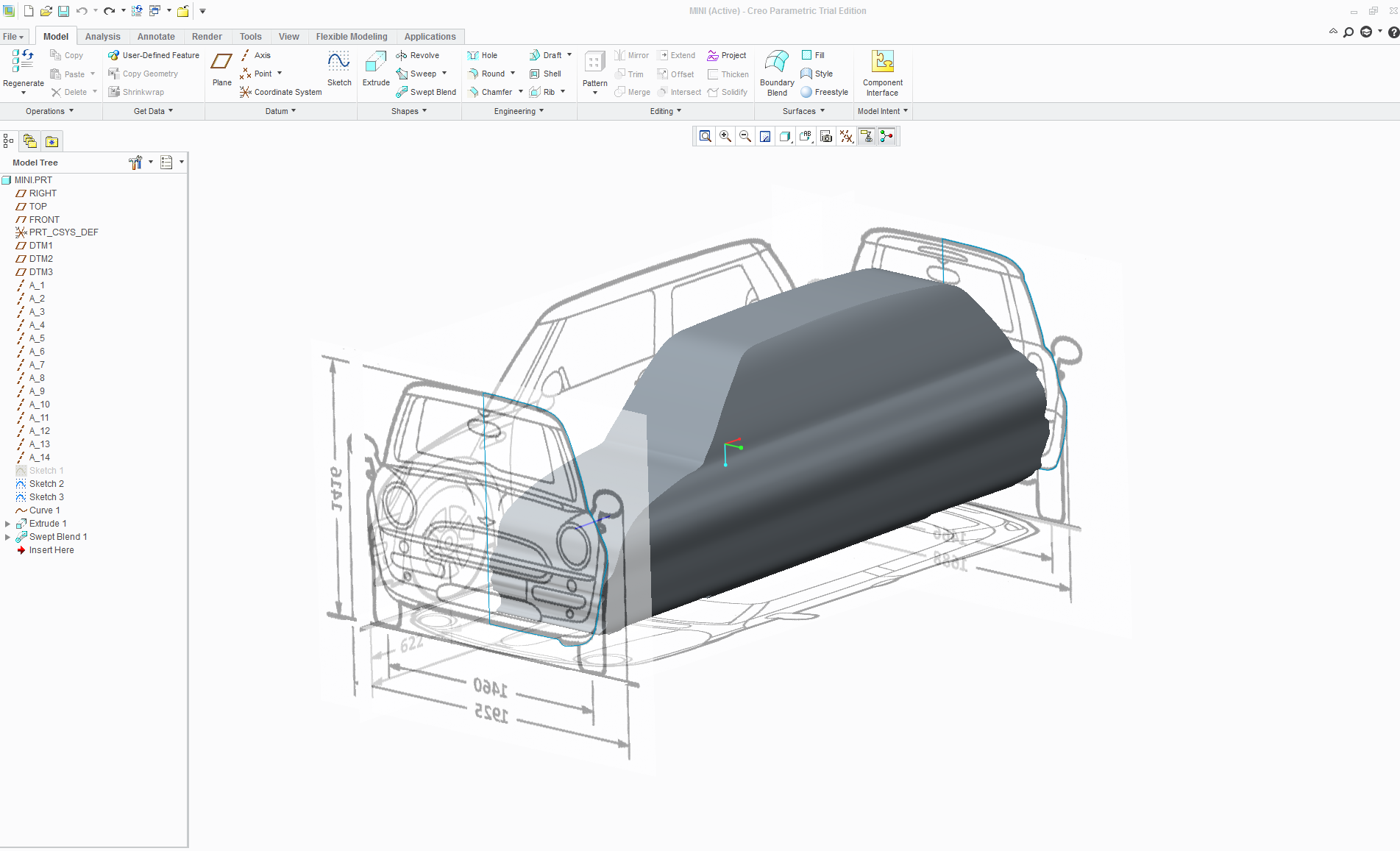Switch to the Annotate tab
The width and height of the screenshot is (1400, 851).
[156, 37]
